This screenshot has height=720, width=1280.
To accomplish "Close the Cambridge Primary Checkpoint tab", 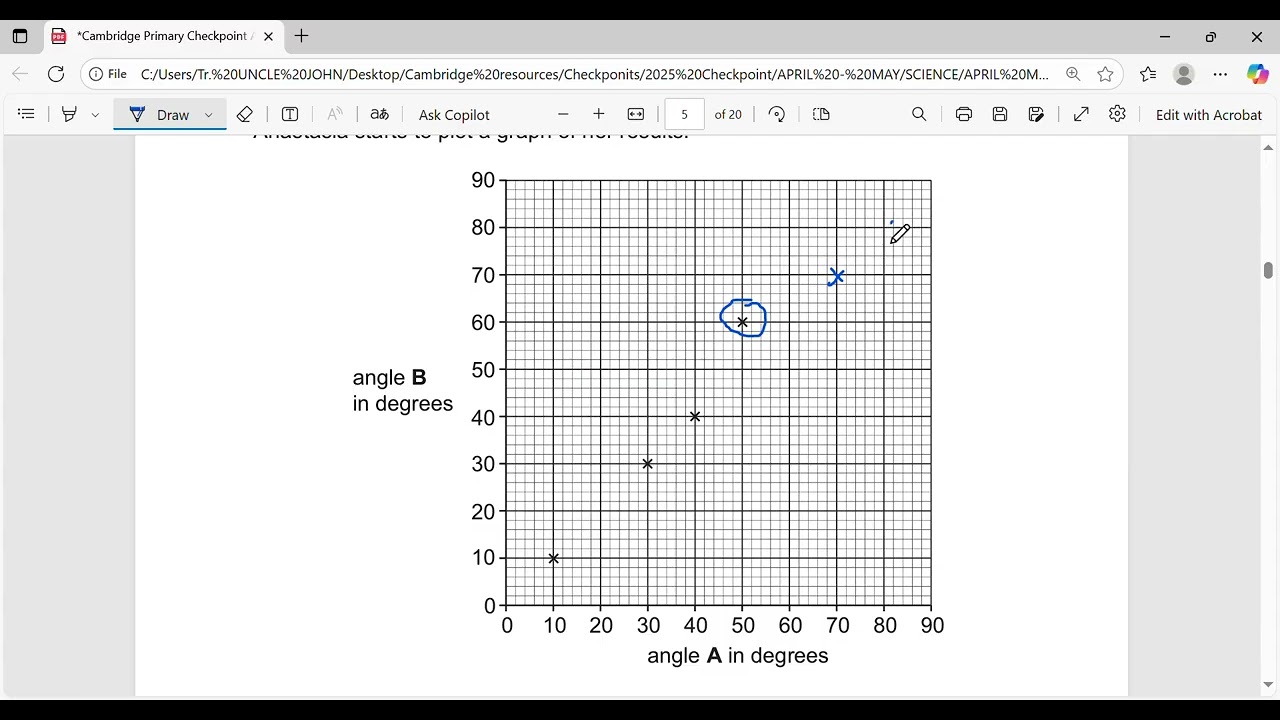I will (x=268, y=37).
